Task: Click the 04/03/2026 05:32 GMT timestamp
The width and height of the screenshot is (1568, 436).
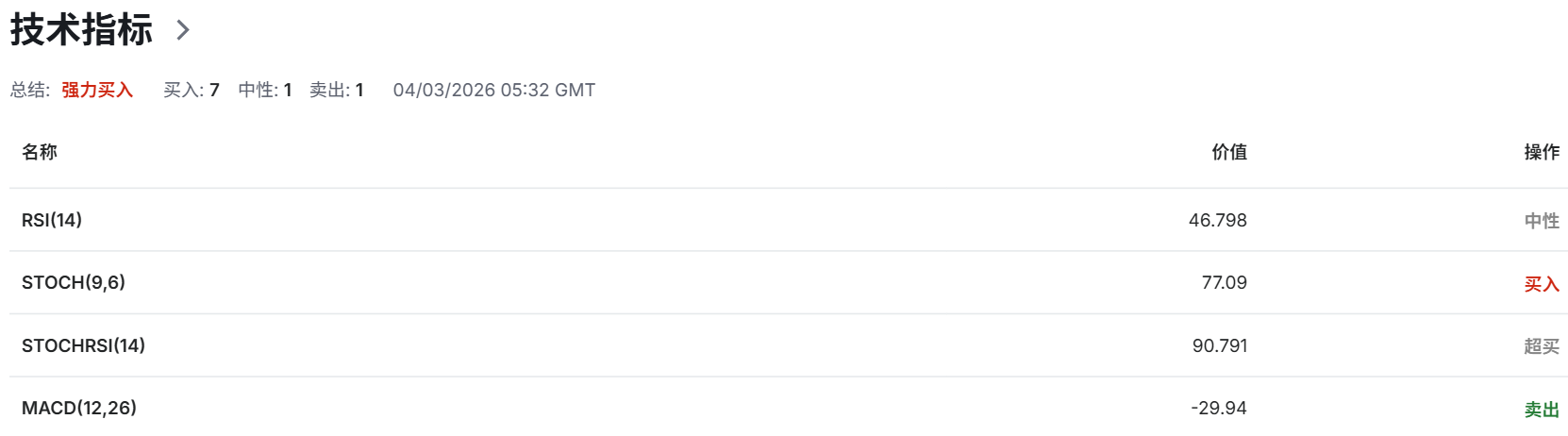Action: 494,90
